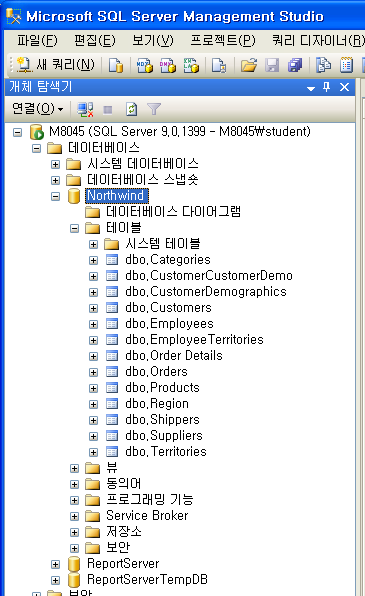Select the dbo.Region table
This screenshot has height=596, width=365.
157,403
